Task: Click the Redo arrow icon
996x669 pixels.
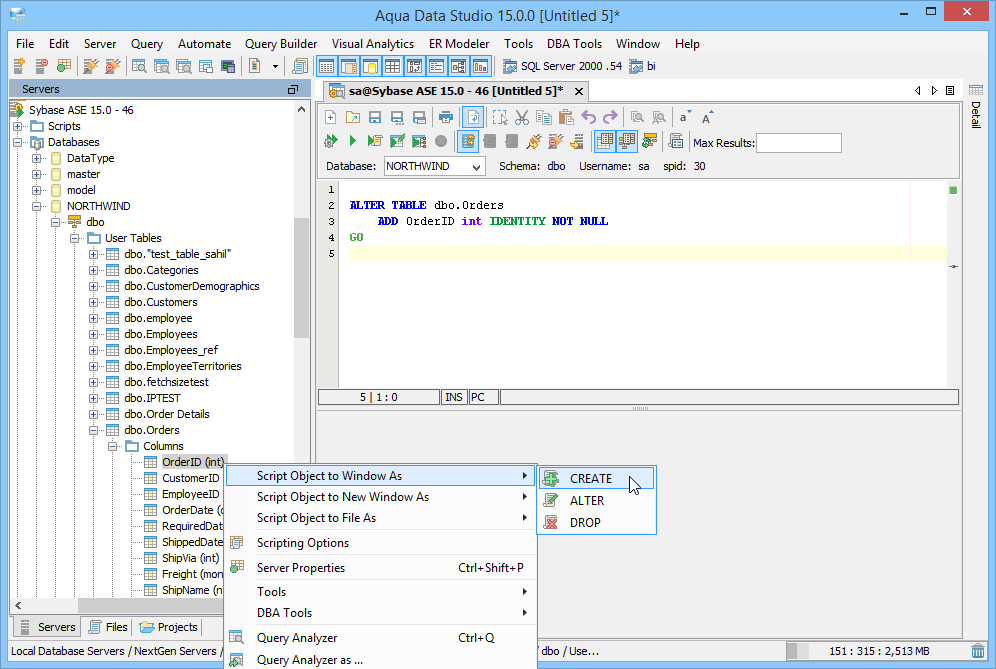Action: coord(610,118)
